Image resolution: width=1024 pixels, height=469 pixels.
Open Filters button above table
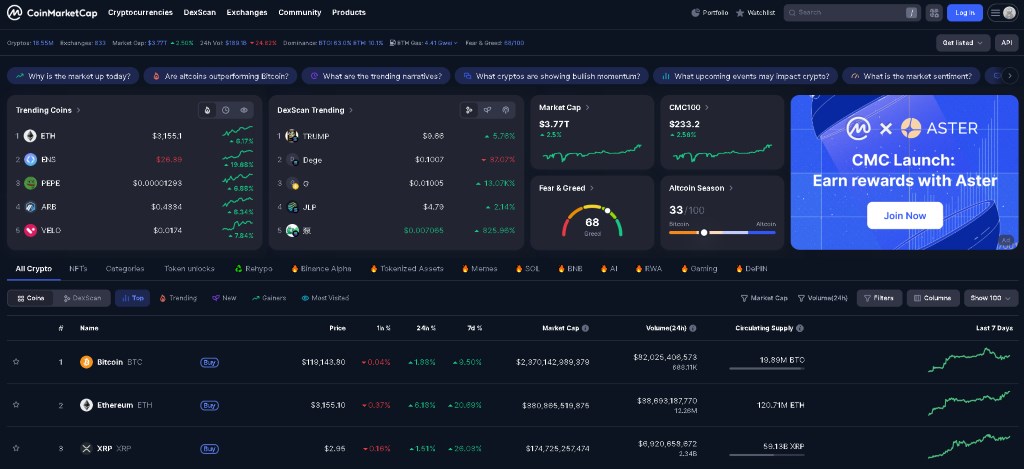[879, 298]
